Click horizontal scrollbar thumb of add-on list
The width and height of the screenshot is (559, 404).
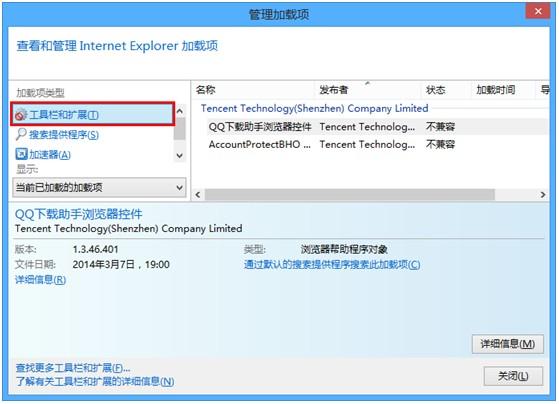click(x=350, y=195)
